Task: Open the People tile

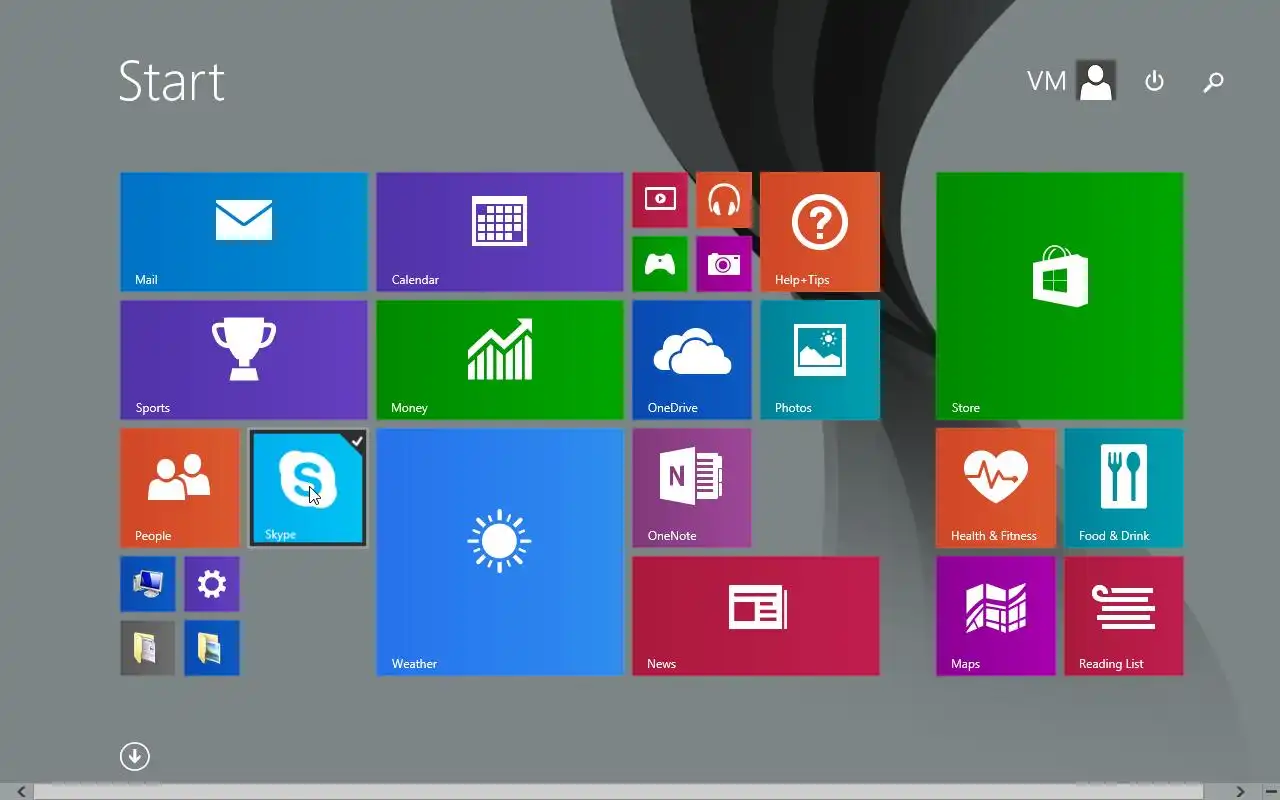Action: pos(180,488)
